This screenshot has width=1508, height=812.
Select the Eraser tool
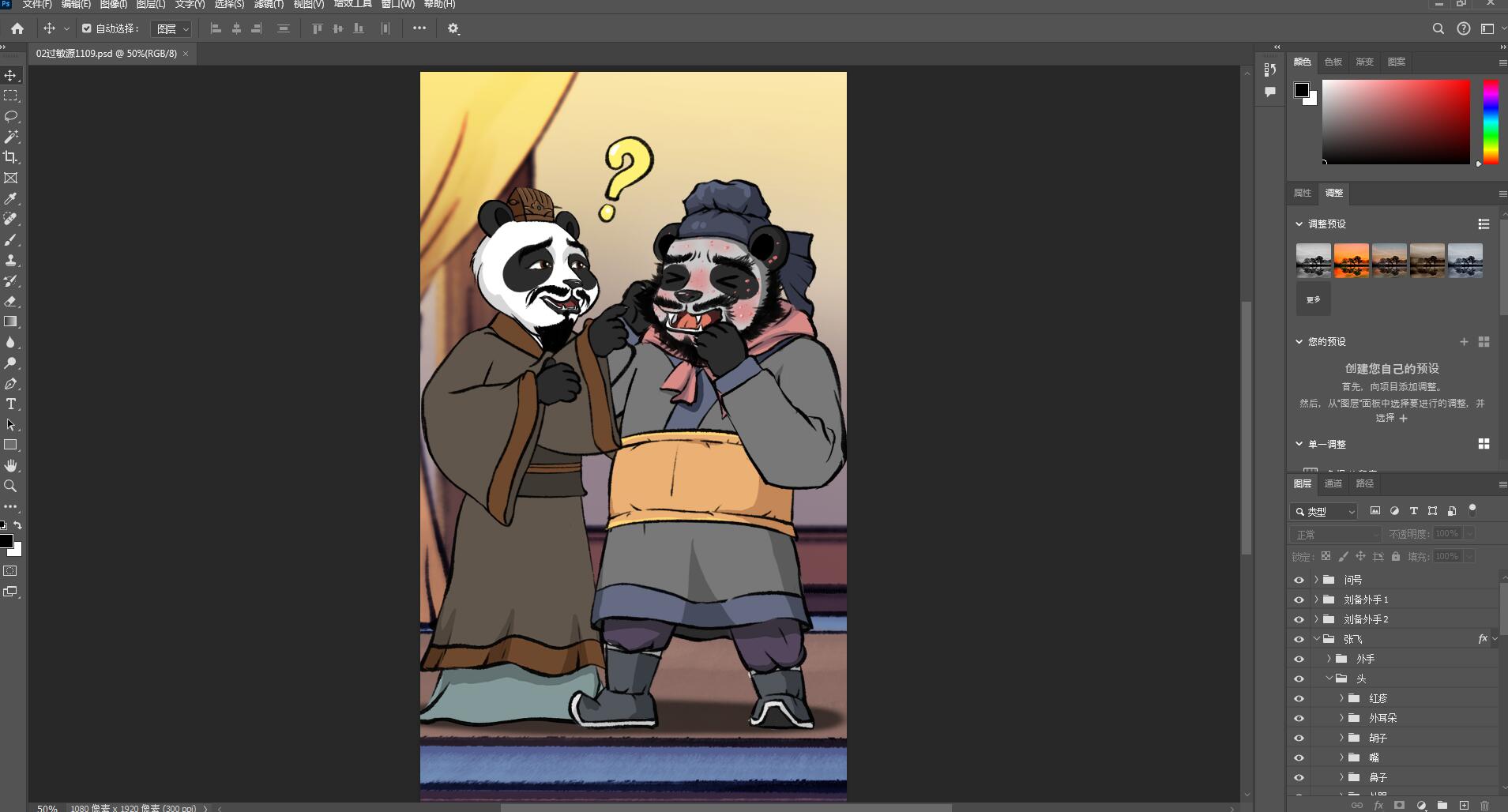(11, 301)
